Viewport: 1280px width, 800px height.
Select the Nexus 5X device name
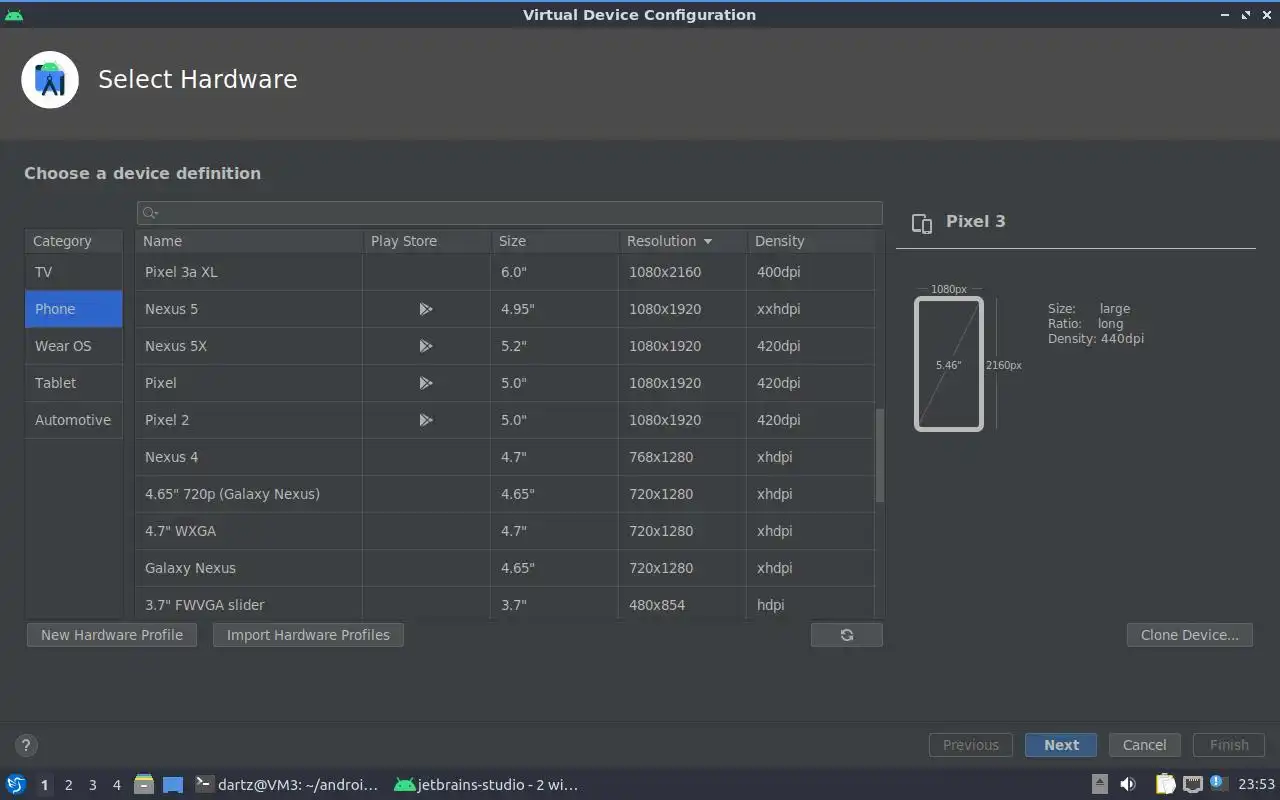[x=176, y=346]
